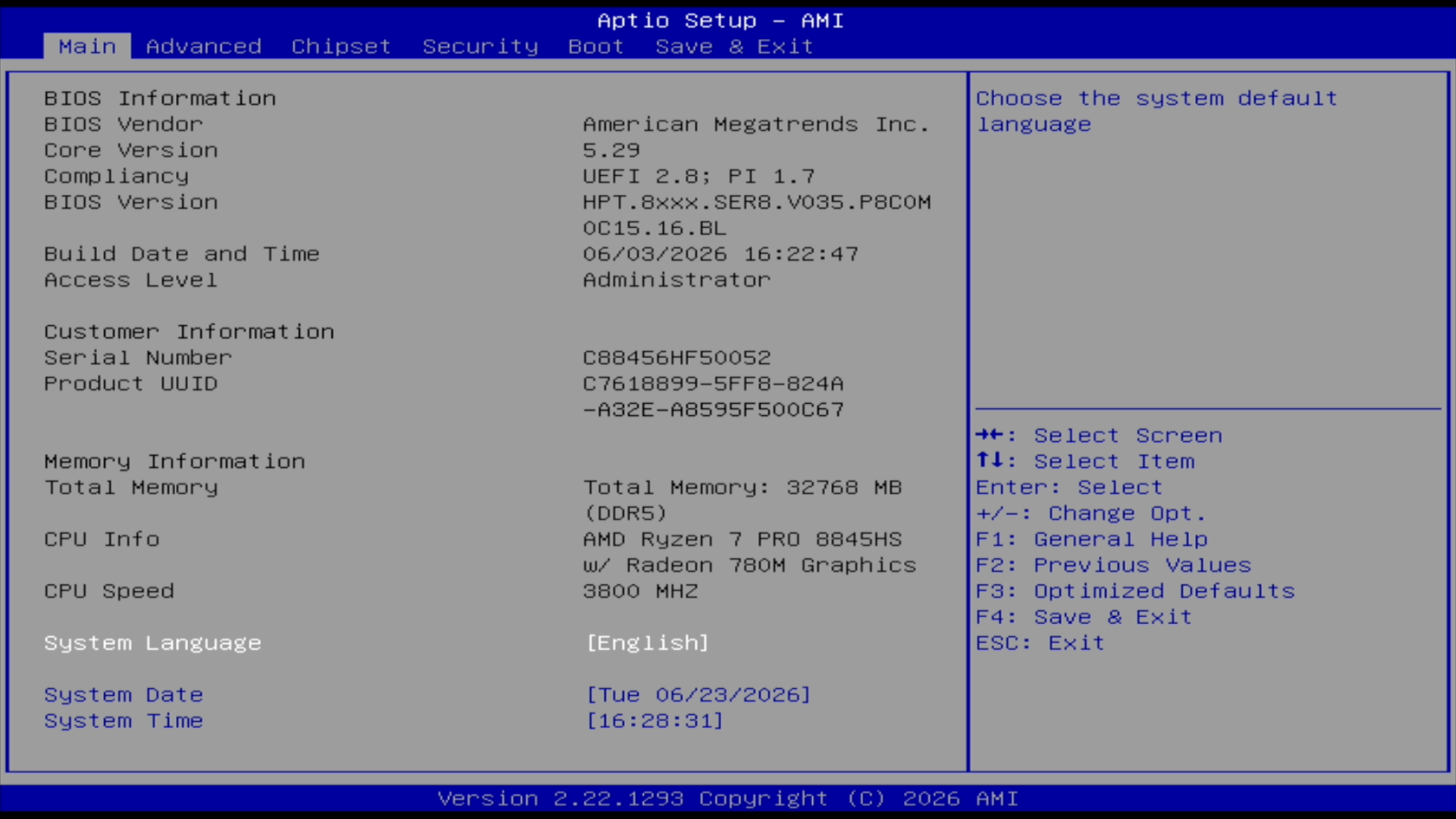Screen dimensions: 1456x819
Task: Click the CPU Speed label
Action: 109,591
